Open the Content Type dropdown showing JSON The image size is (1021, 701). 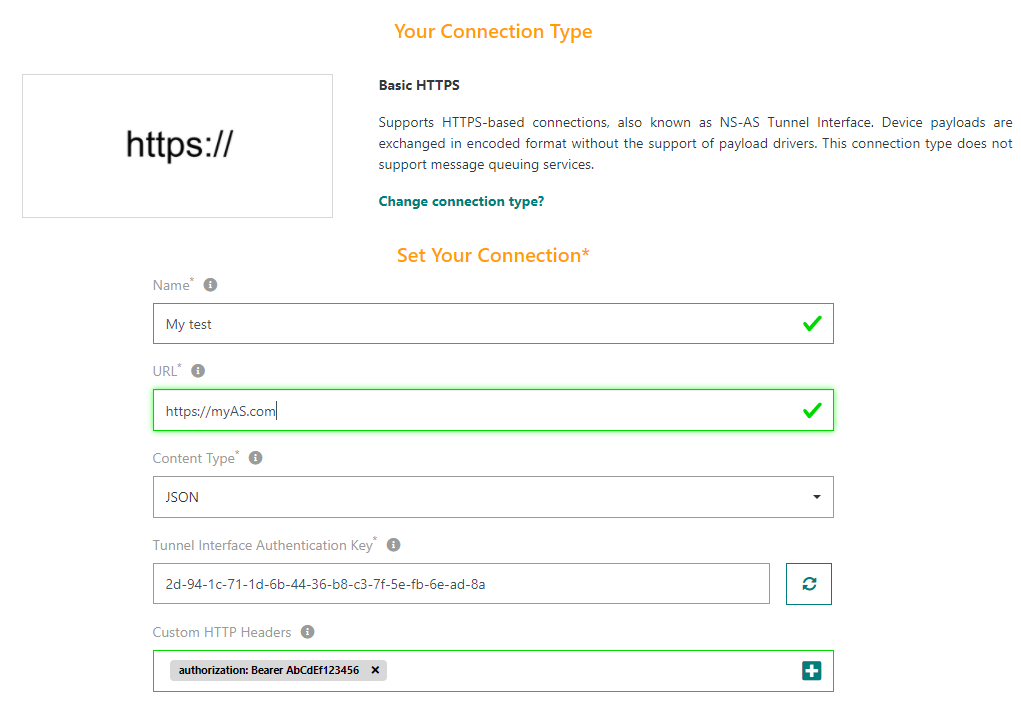pyautogui.click(x=493, y=497)
